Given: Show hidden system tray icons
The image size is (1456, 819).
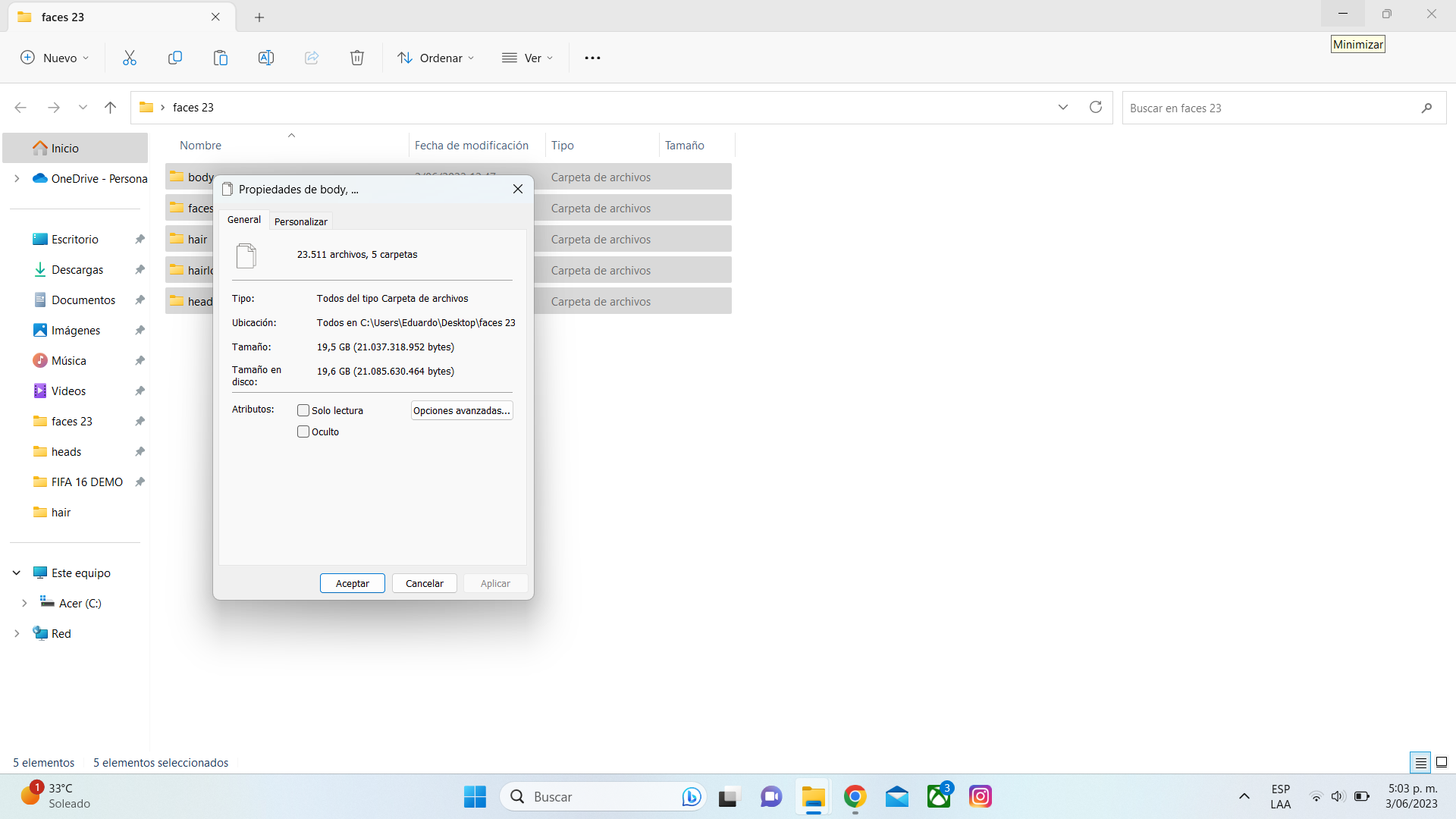Looking at the screenshot, I should point(1244,796).
